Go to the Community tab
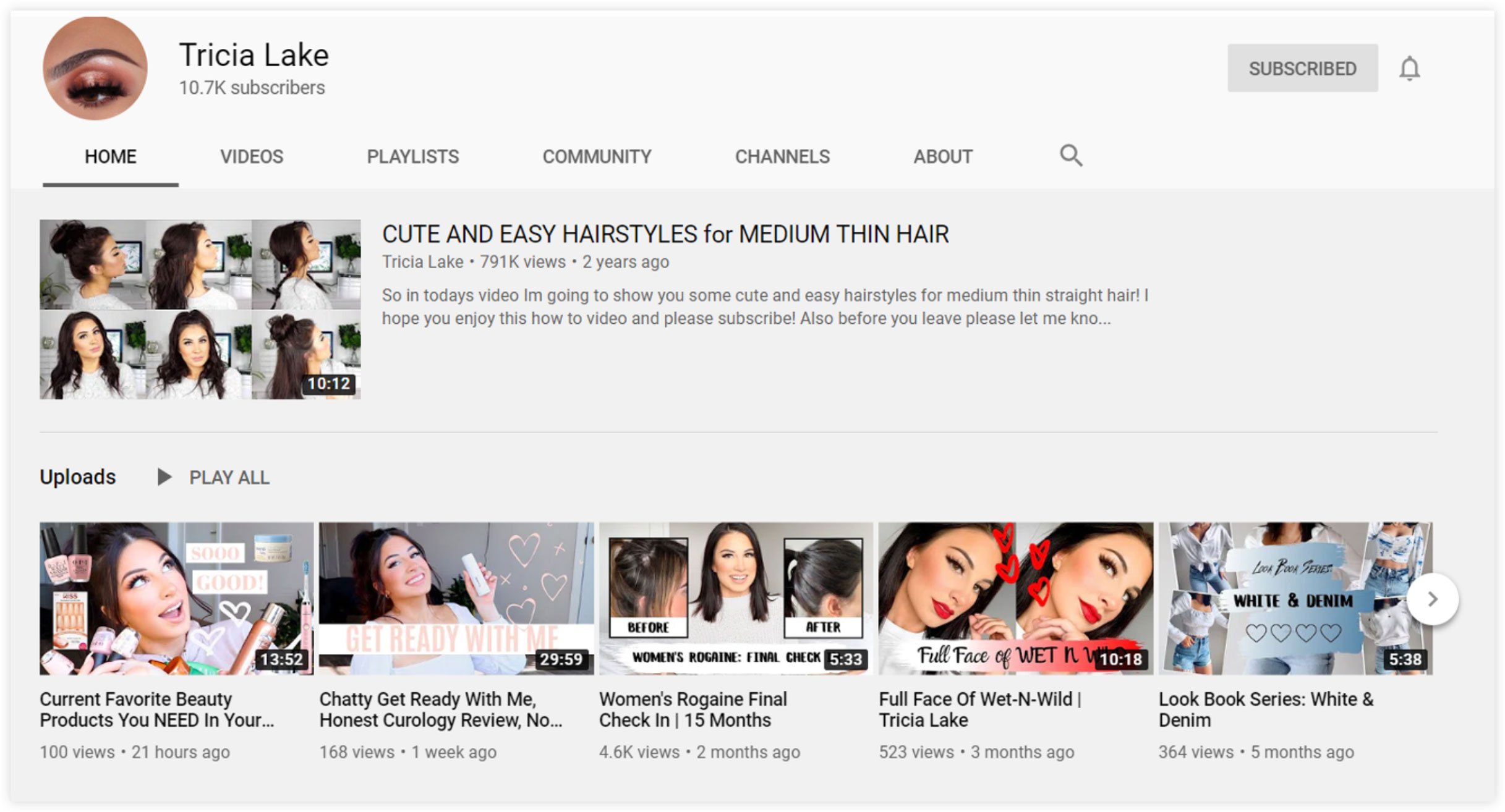 597,156
